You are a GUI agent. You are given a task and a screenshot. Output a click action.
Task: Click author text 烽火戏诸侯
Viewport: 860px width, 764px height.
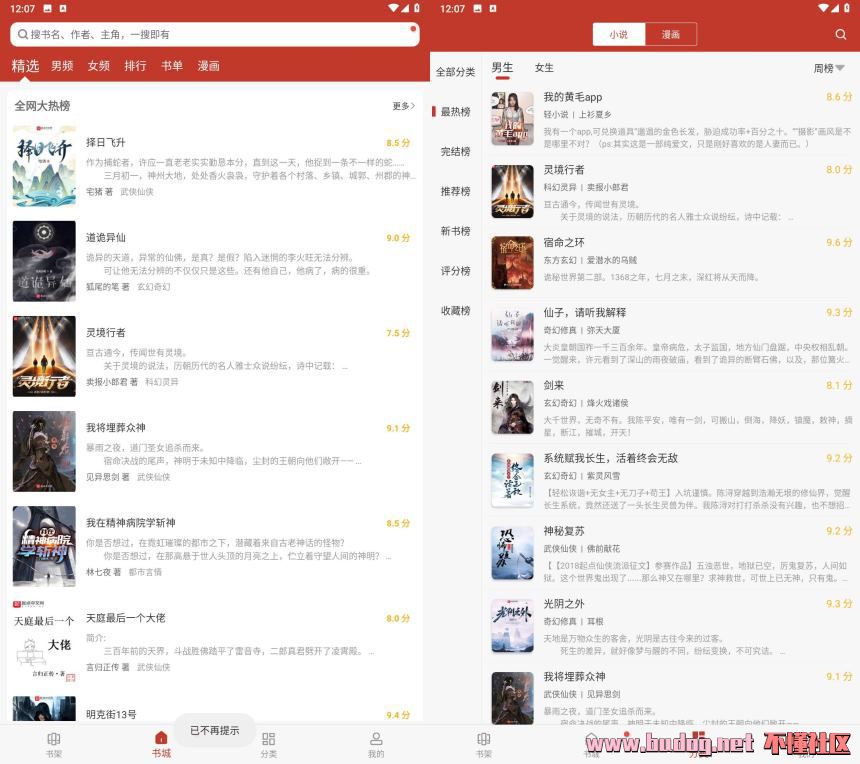pyautogui.click(x=607, y=403)
